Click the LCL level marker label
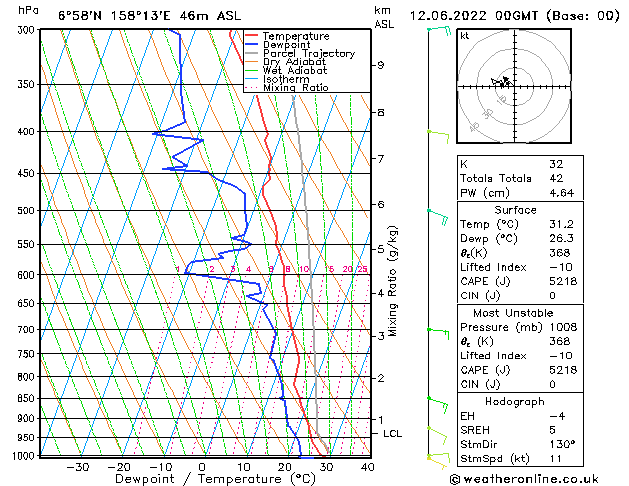 [392, 434]
